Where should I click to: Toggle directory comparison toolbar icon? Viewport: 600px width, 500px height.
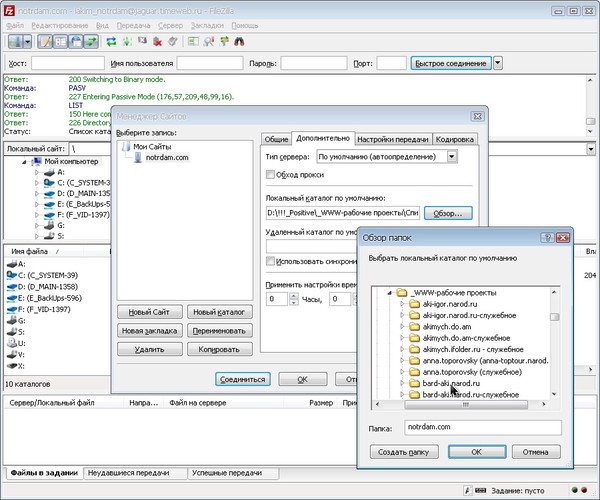tap(209, 41)
